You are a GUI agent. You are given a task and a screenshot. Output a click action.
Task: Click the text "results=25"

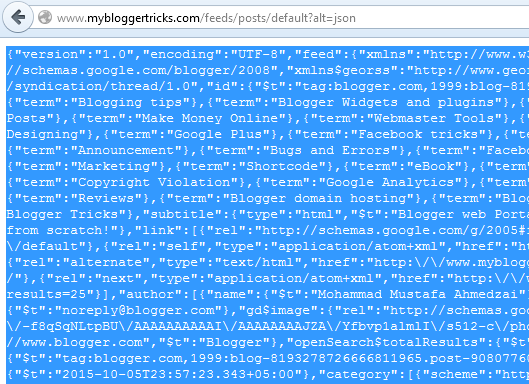pos(46,295)
